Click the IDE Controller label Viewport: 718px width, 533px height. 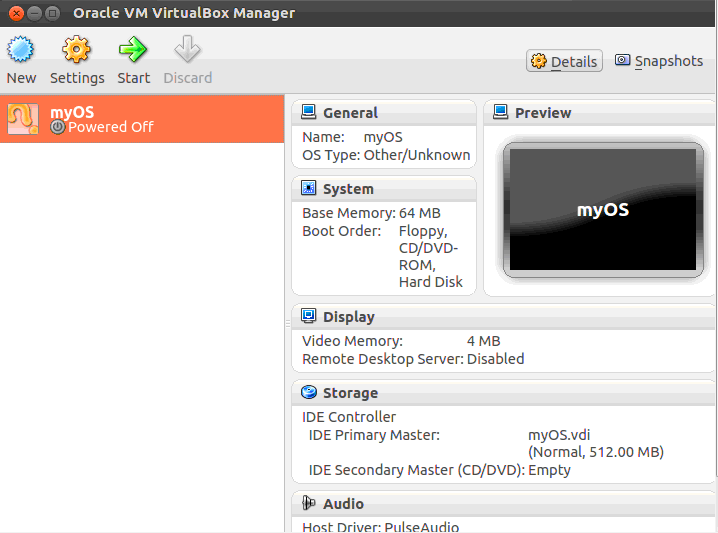point(348,417)
